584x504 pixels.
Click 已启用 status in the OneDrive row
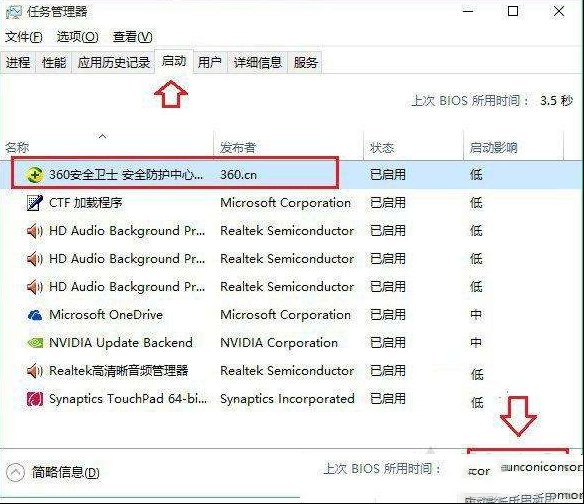[388, 315]
